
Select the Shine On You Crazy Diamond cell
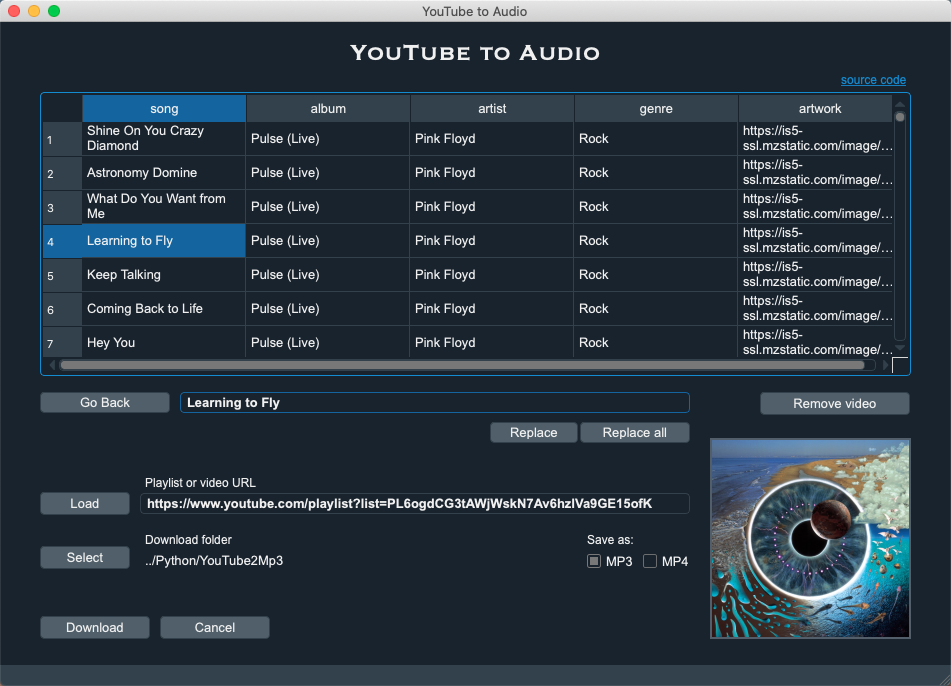click(164, 139)
